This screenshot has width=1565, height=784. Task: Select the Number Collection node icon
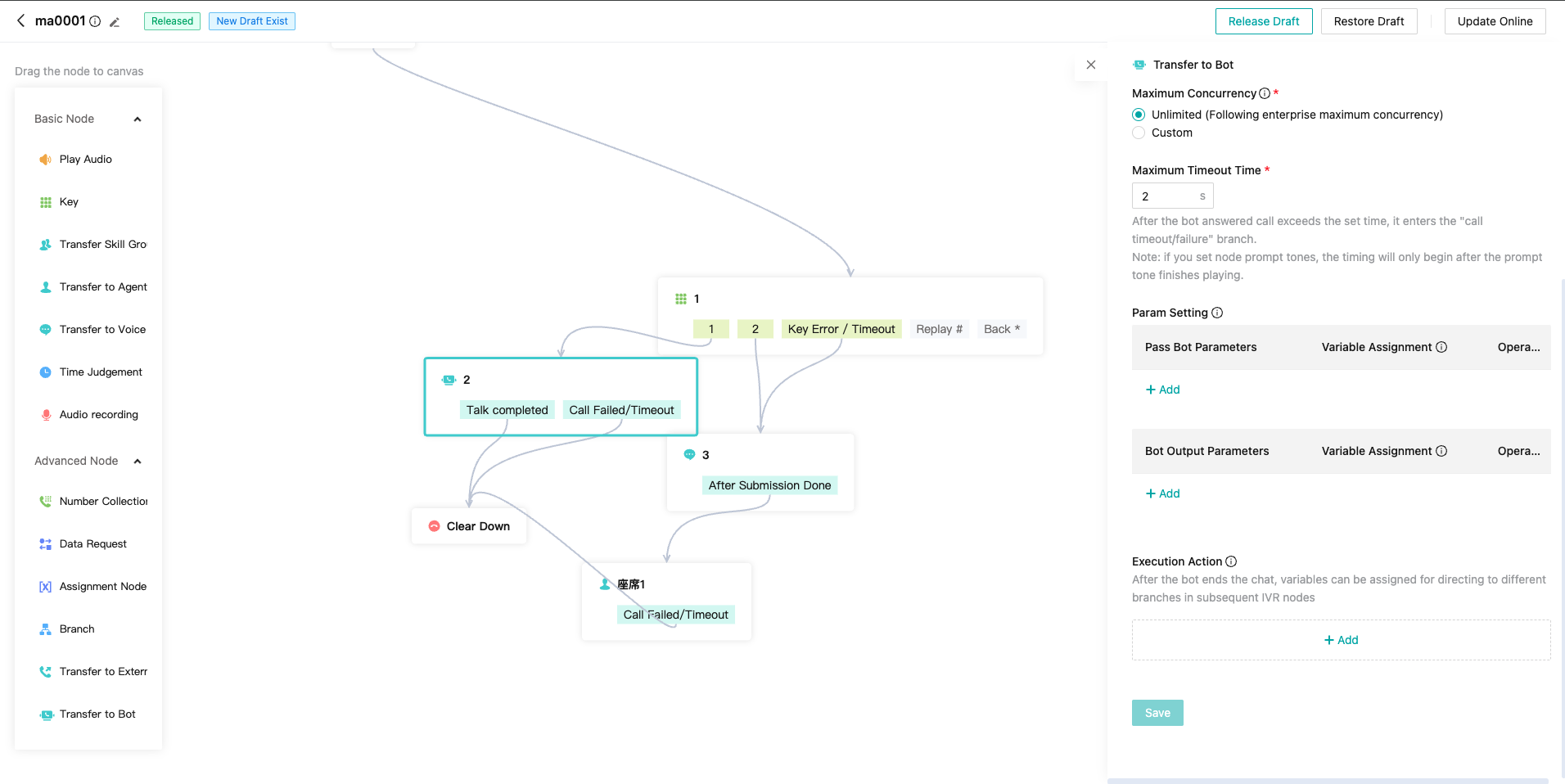[46, 502]
